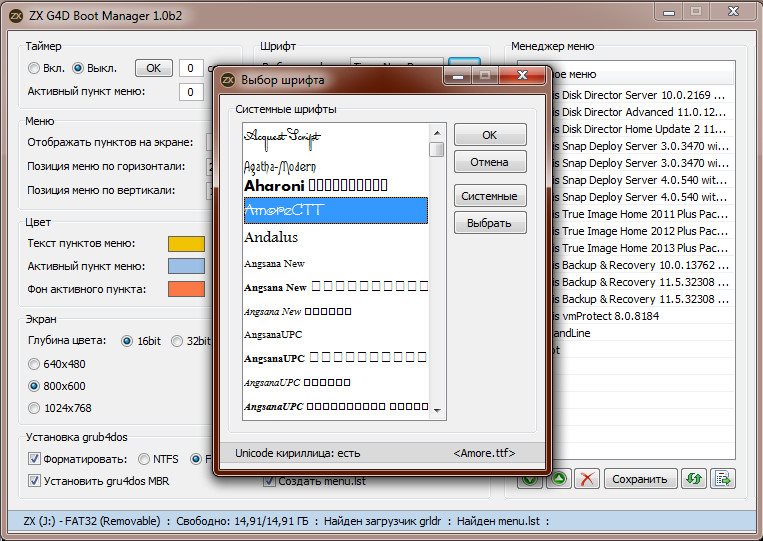The height and width of the screenshot is (541, 763).
Task: Click the ZX icon in main window title
Action: (x=16, y=16)
